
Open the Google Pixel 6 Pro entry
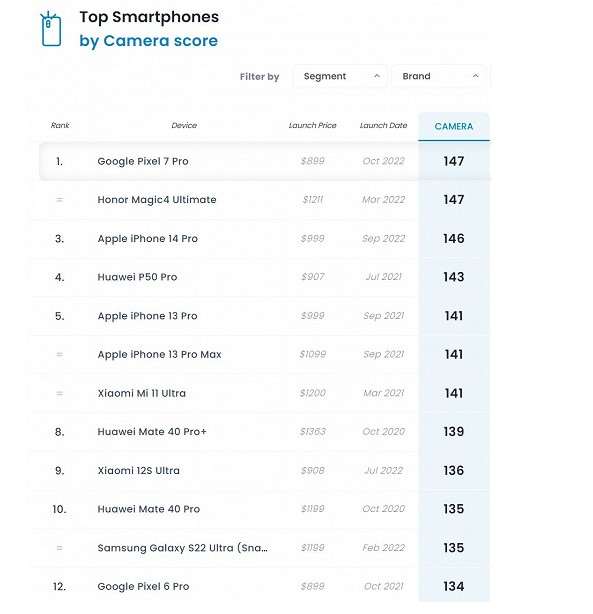tap(143, 586)
